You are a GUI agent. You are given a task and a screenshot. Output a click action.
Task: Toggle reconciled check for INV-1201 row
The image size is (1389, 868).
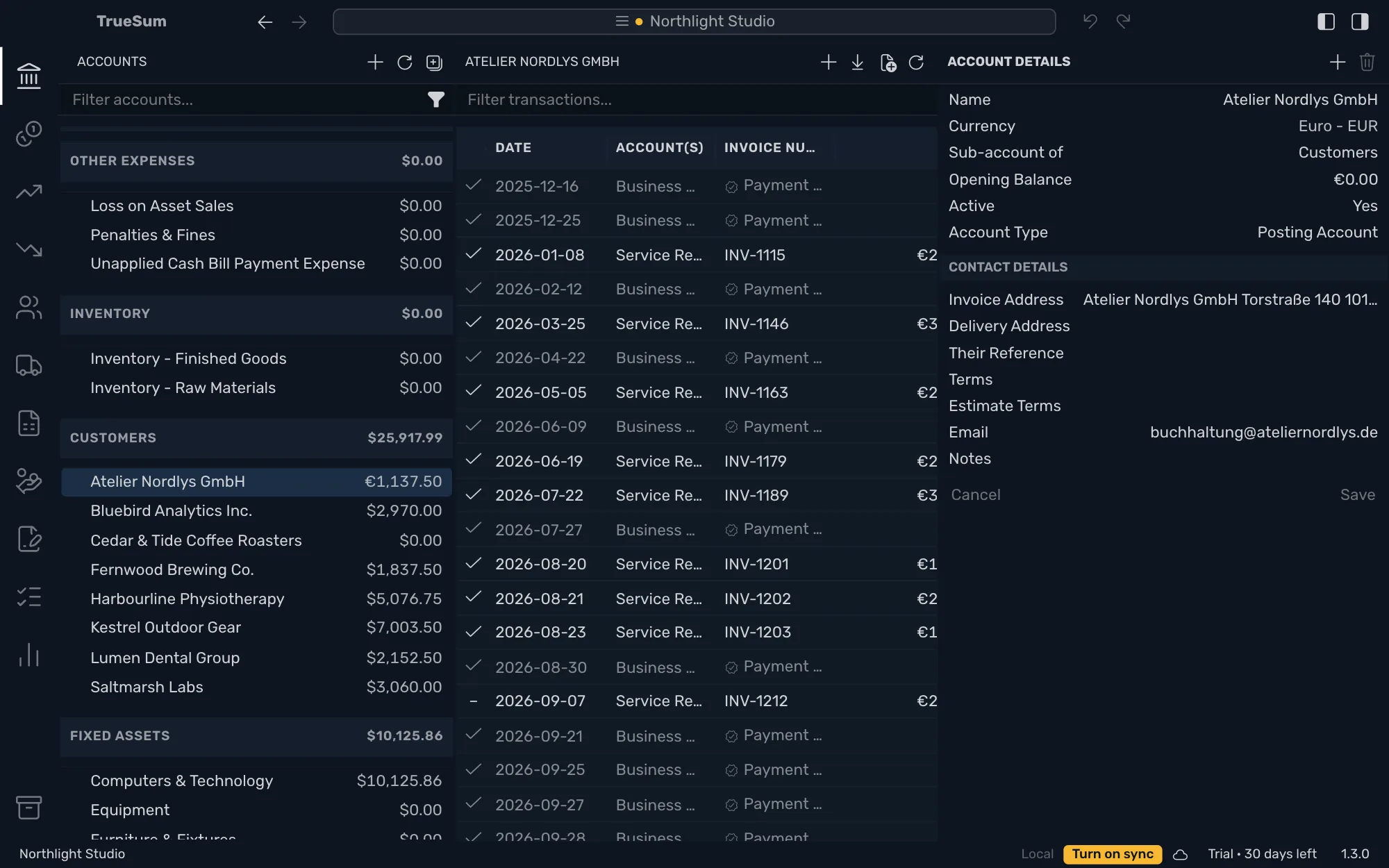pyautogui.click(x=474, y=563)
